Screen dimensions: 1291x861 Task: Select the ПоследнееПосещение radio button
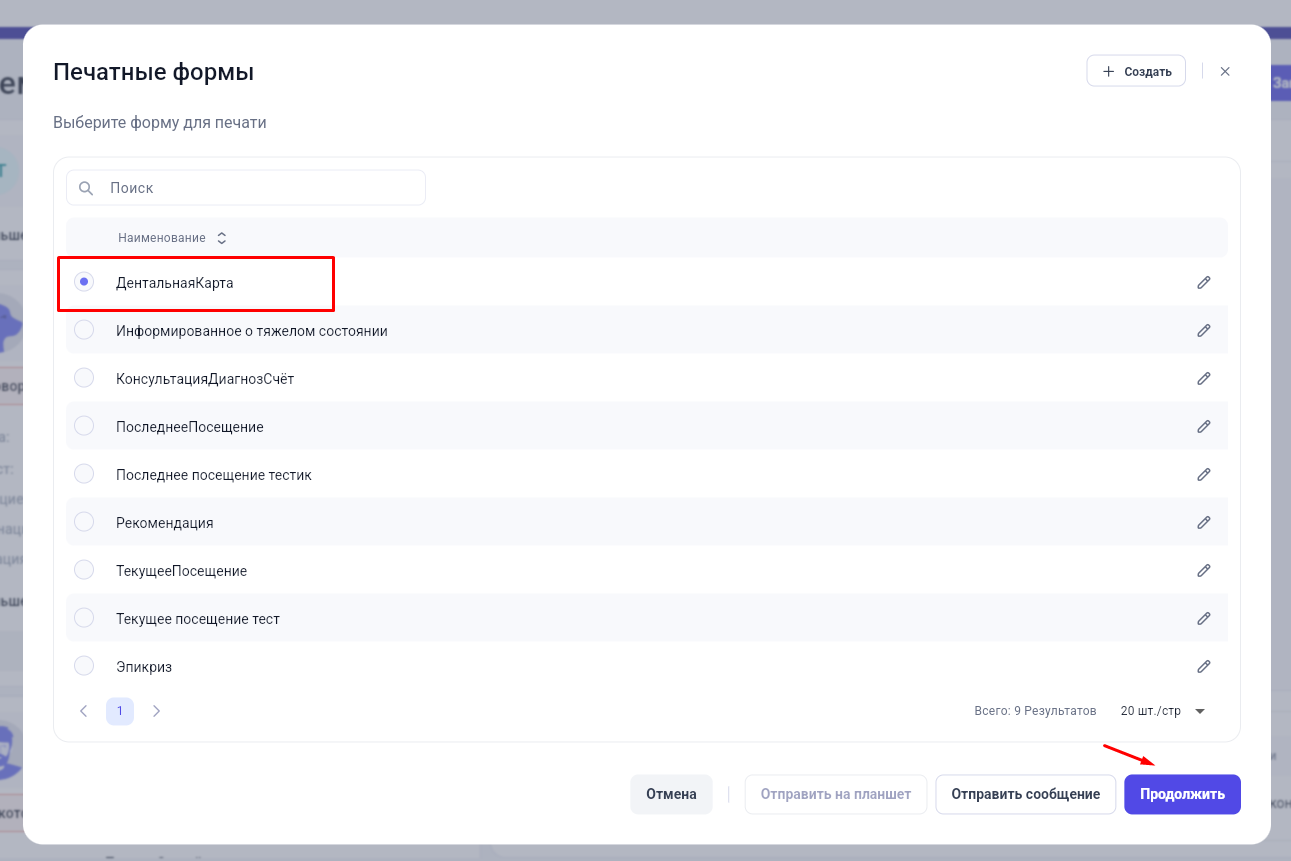pos(84,427)
